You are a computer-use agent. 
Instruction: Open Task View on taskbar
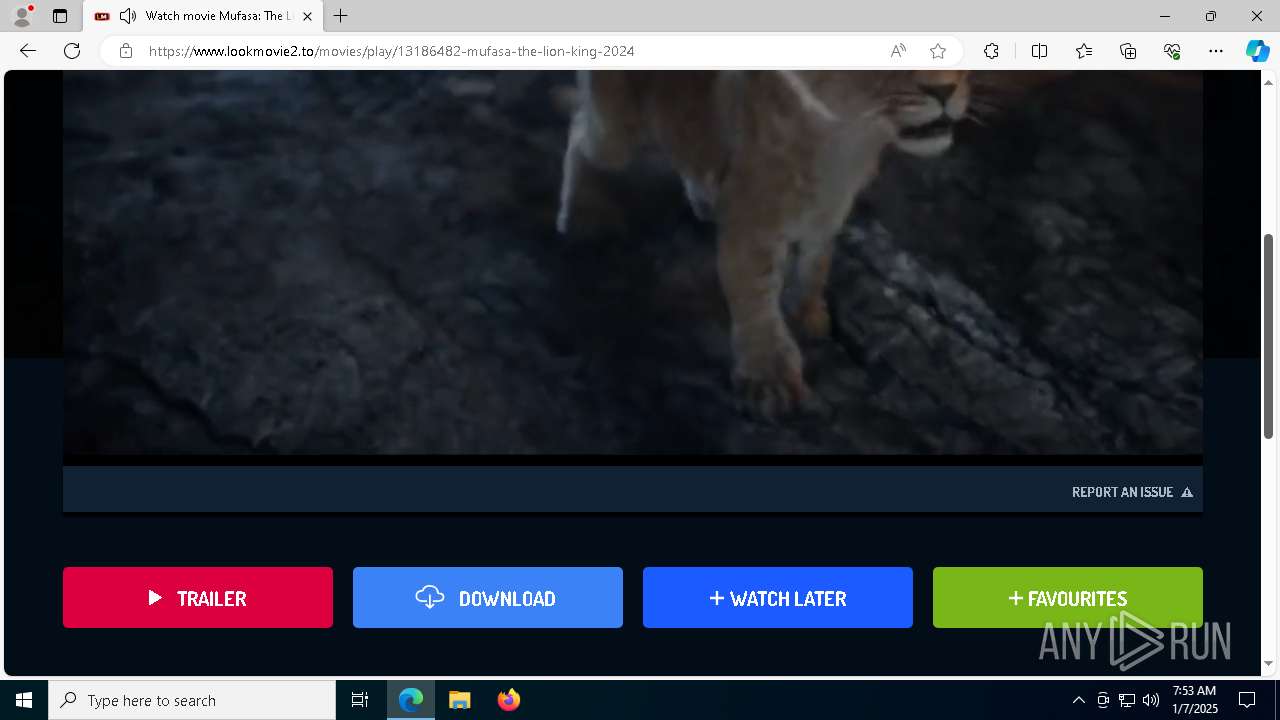360,700
